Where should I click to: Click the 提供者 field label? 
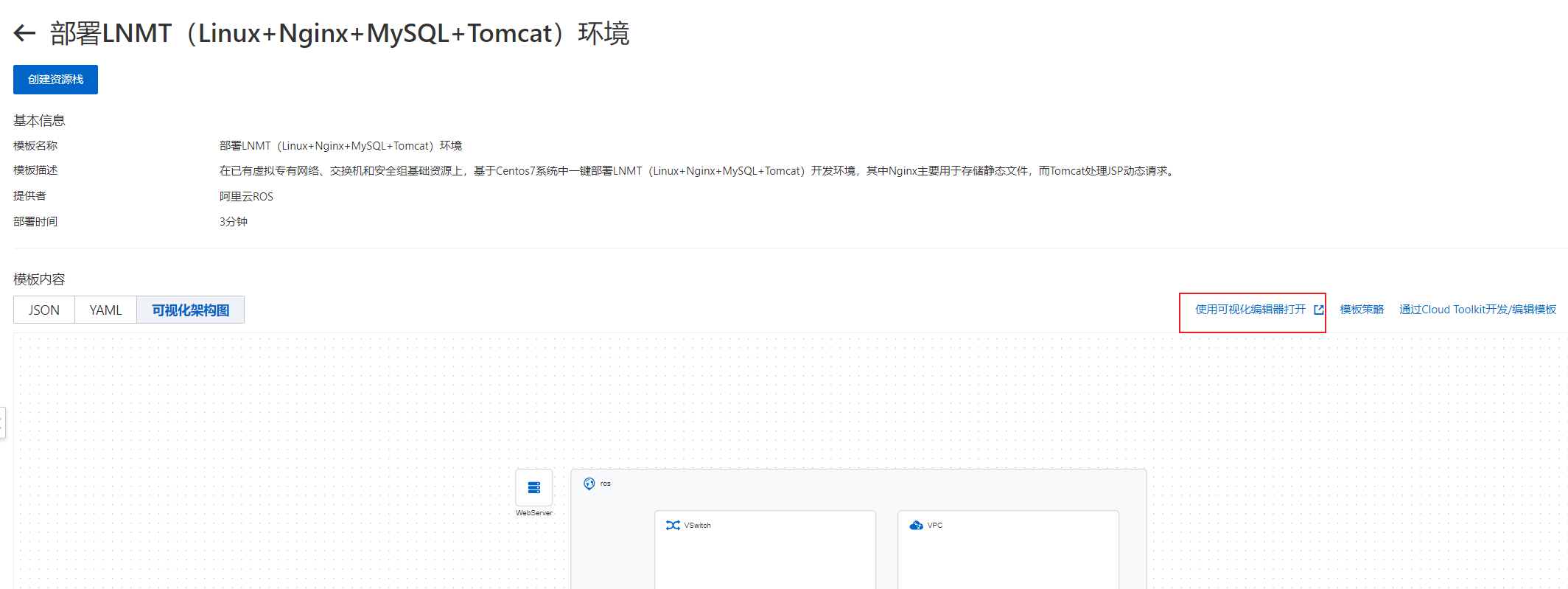point(29,196)
